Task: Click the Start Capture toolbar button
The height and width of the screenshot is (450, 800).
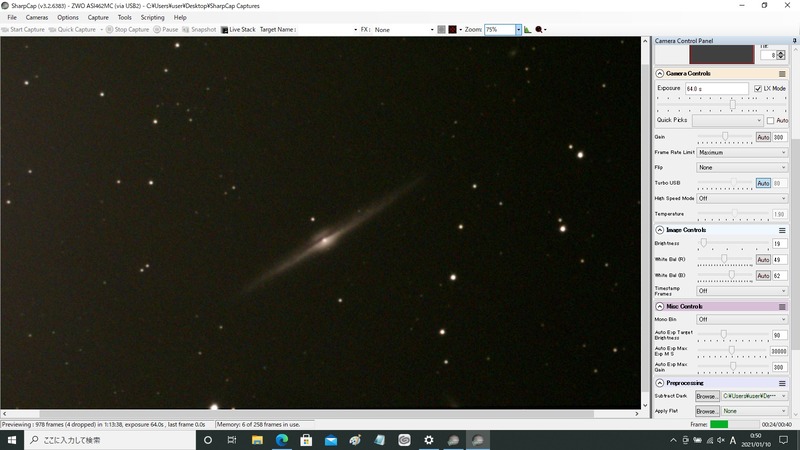Action: pyautogui.click(x=23, y=30)
